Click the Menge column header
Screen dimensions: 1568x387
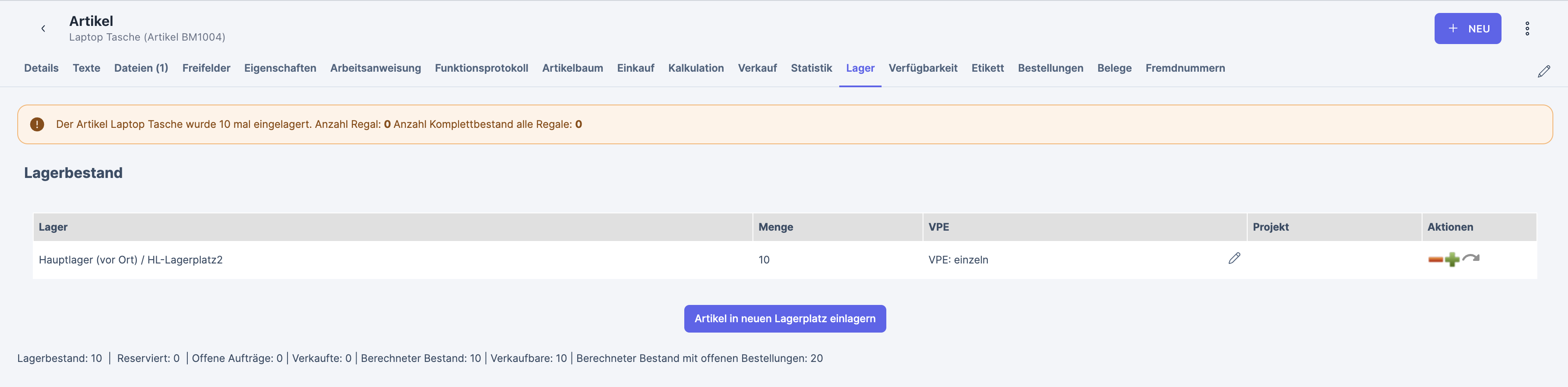[x=775, y=227]
